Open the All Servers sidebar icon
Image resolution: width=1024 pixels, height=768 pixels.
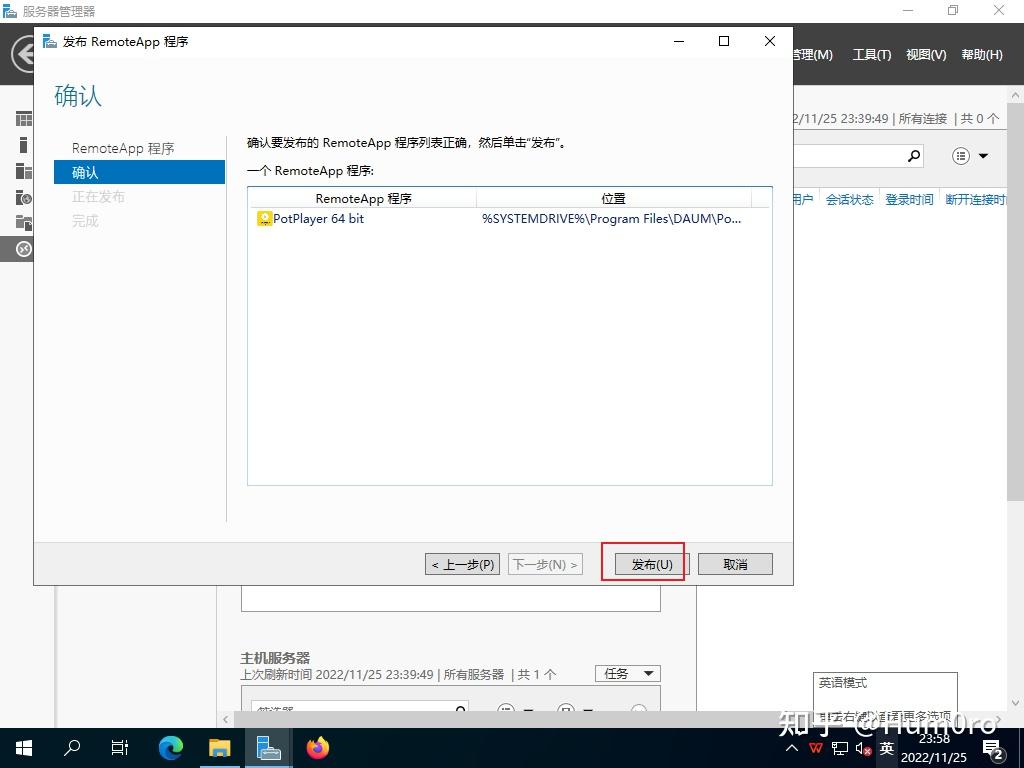click(x=23, y=170)
